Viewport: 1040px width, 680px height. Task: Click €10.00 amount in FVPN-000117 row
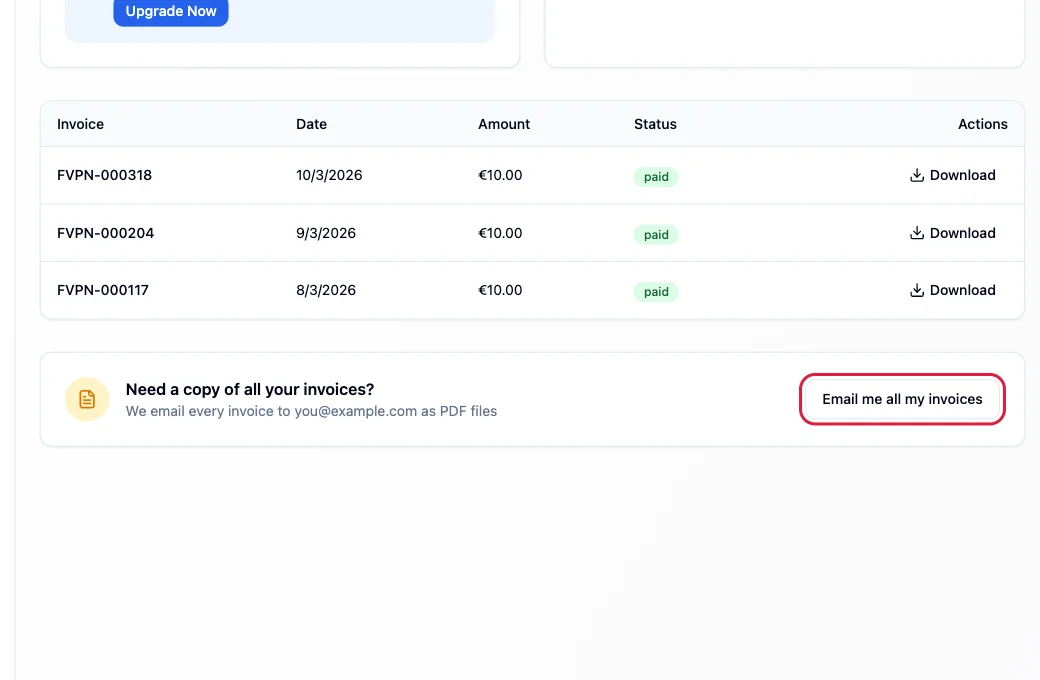(500, 290)
